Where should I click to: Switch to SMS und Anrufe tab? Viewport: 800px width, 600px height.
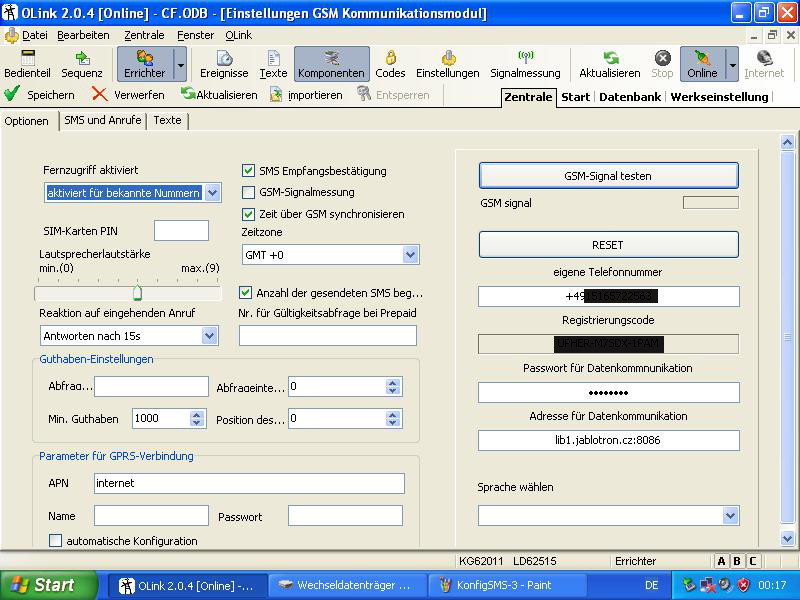(103, 120)
